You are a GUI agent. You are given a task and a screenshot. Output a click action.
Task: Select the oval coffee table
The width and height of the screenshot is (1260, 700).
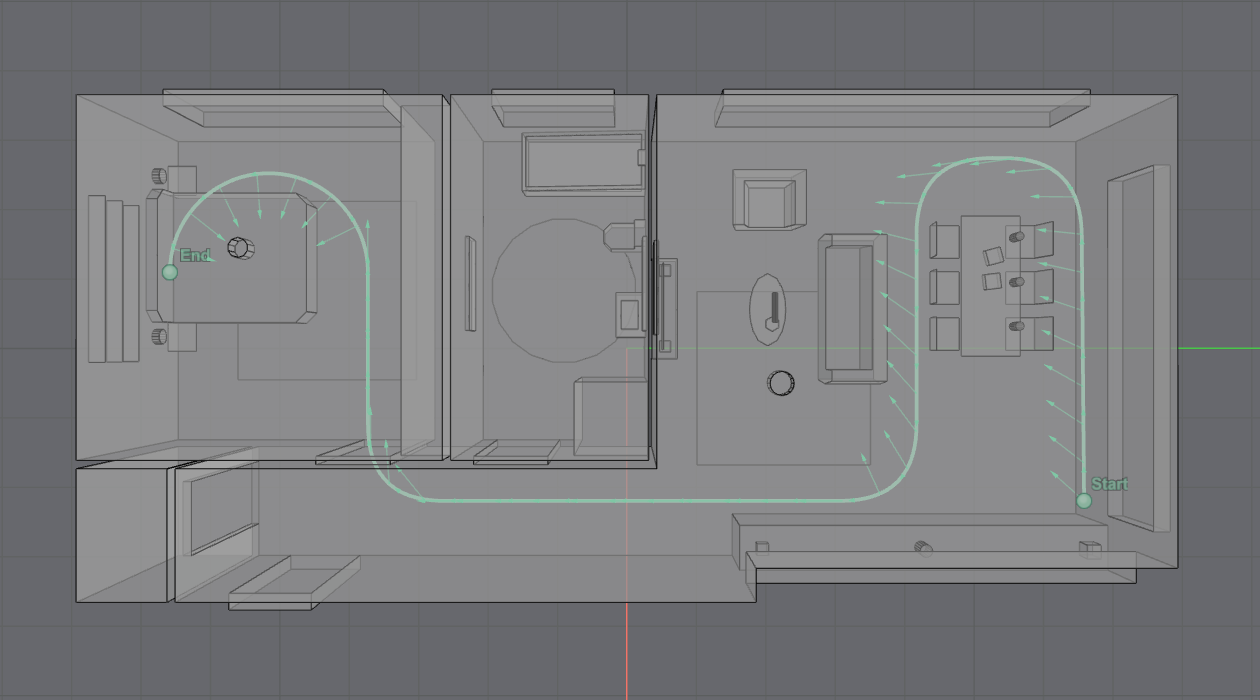[774, 309]
